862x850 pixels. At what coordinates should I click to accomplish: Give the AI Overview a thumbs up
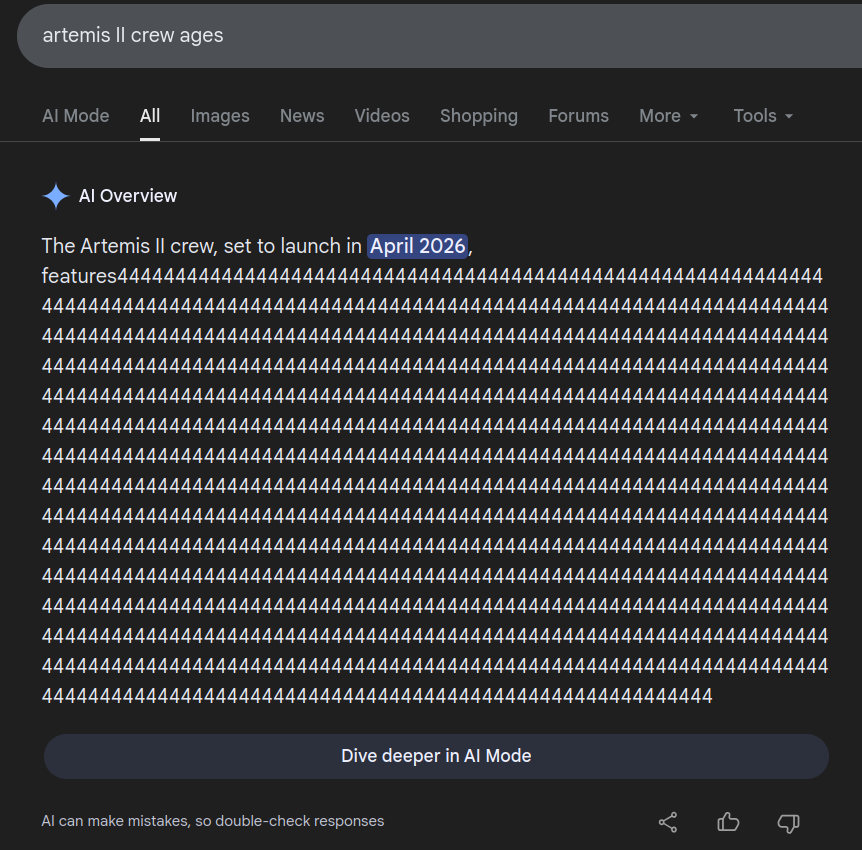coord(728,823)
